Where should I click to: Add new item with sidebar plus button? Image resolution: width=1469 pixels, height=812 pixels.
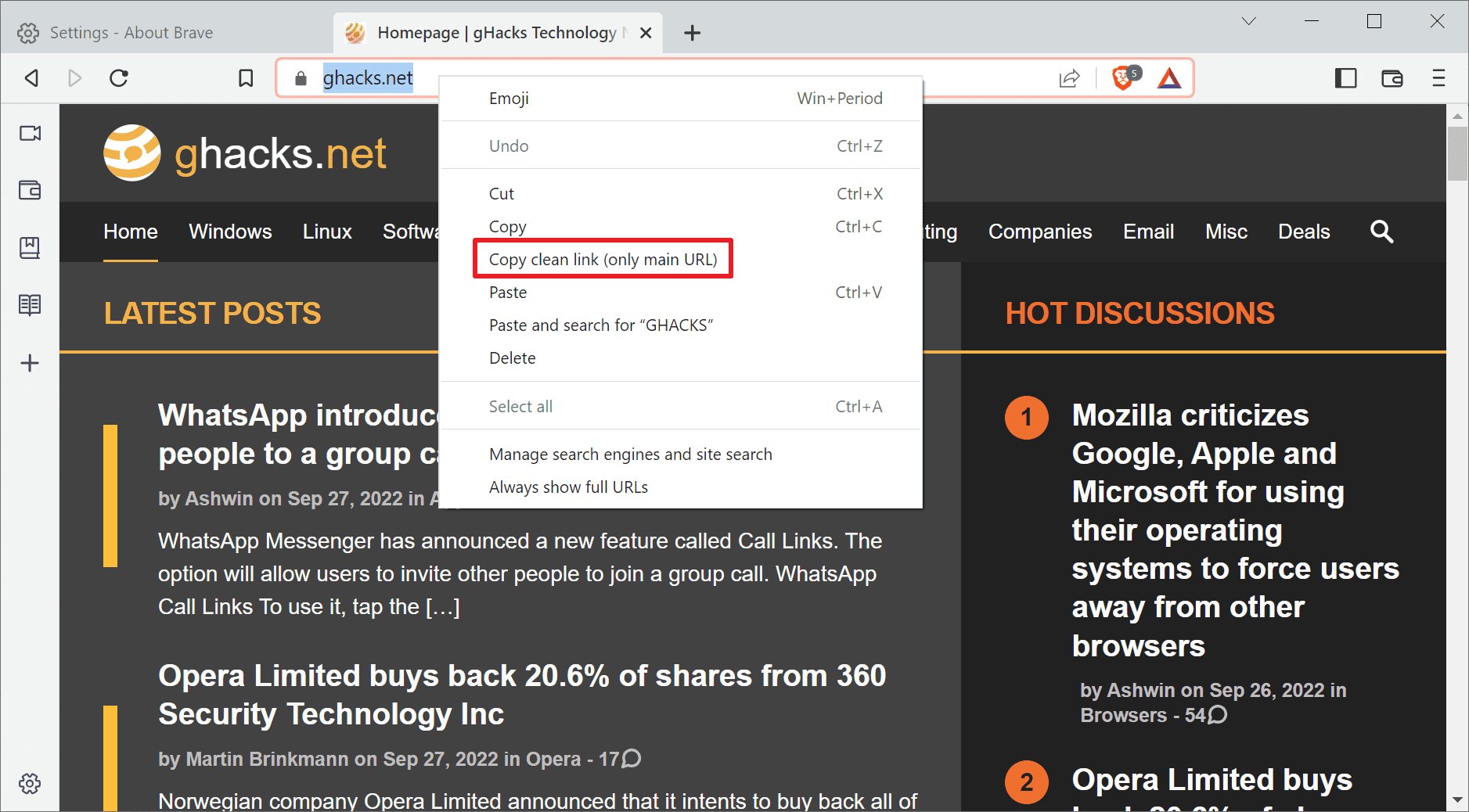click(30, 363)
